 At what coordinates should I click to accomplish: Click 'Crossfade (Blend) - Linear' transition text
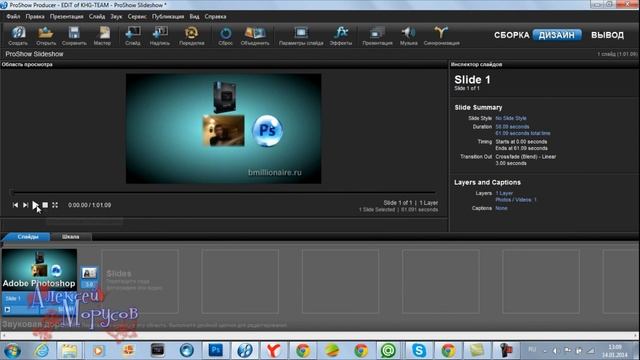[525, 157]
